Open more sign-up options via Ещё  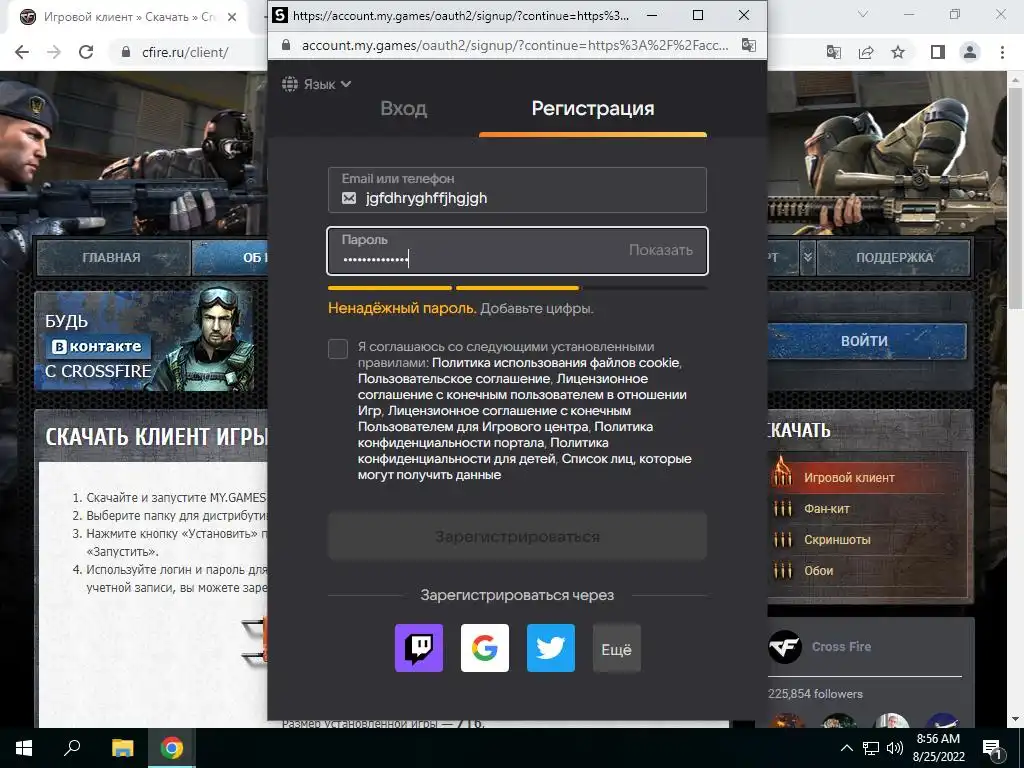coord(616,648)
